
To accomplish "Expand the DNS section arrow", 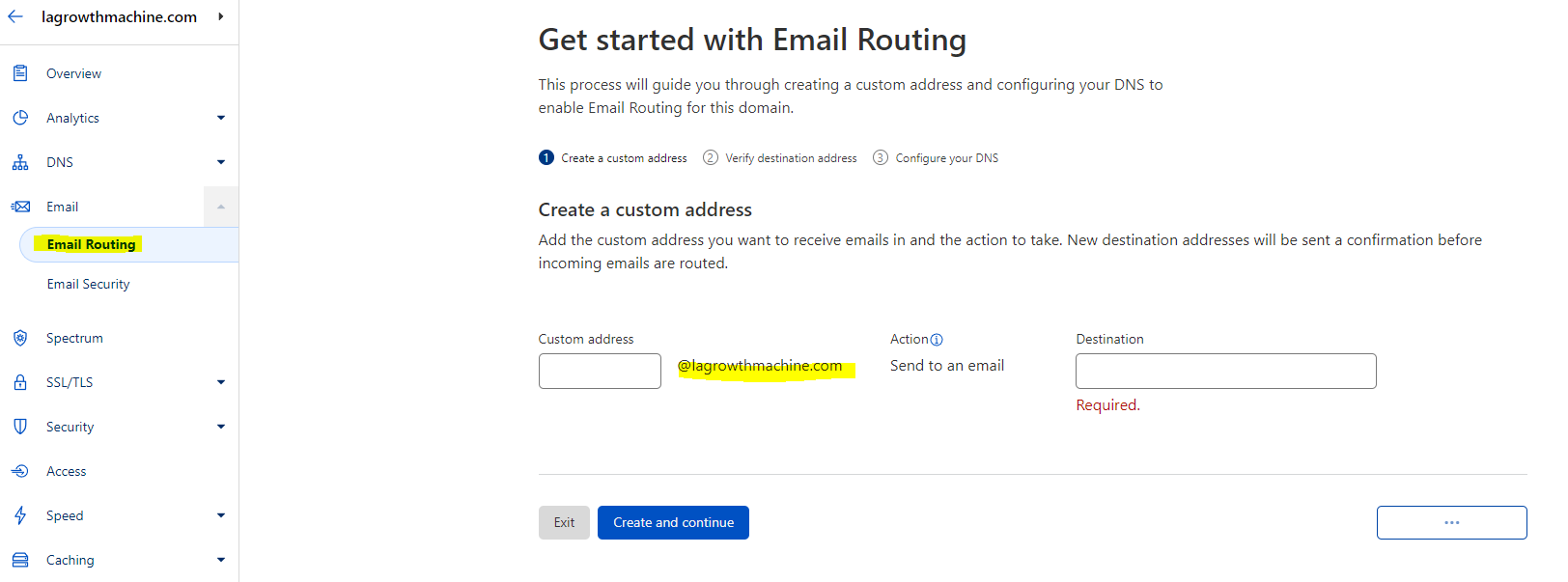I will pyautogui.click(x=221, y=162).
